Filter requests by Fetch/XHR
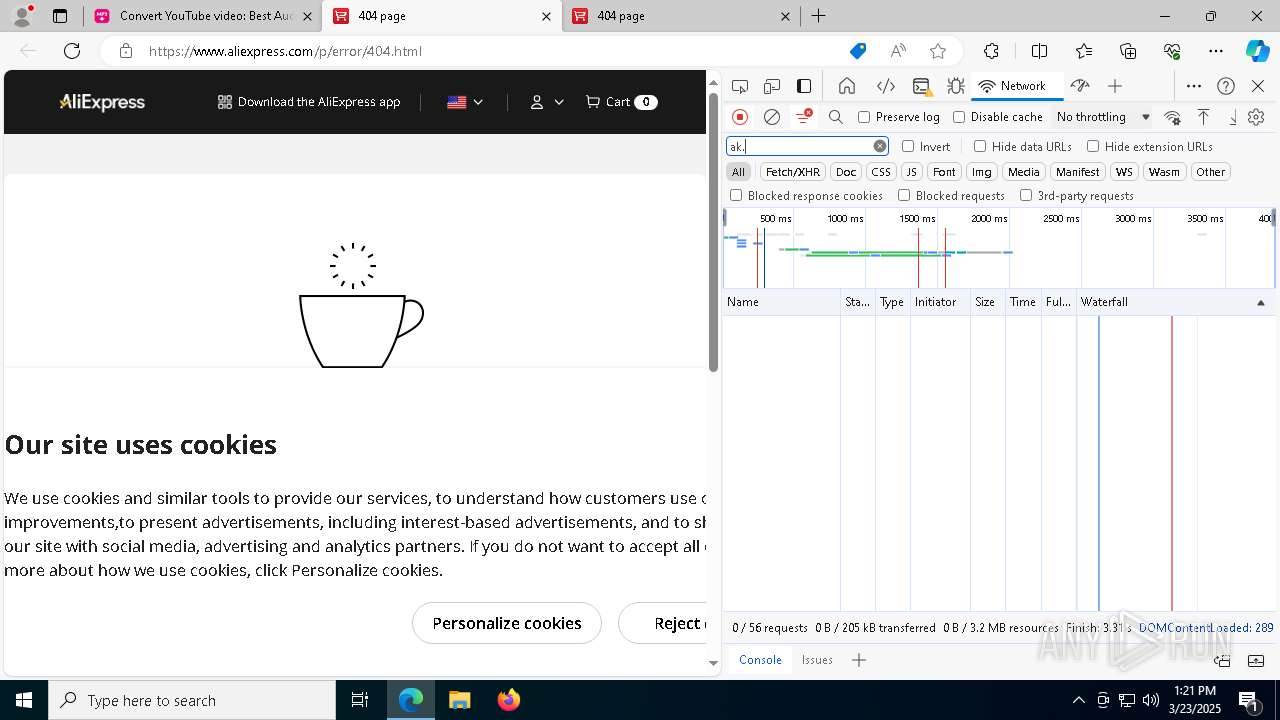 pyautogui.click(x=793, y=172)
